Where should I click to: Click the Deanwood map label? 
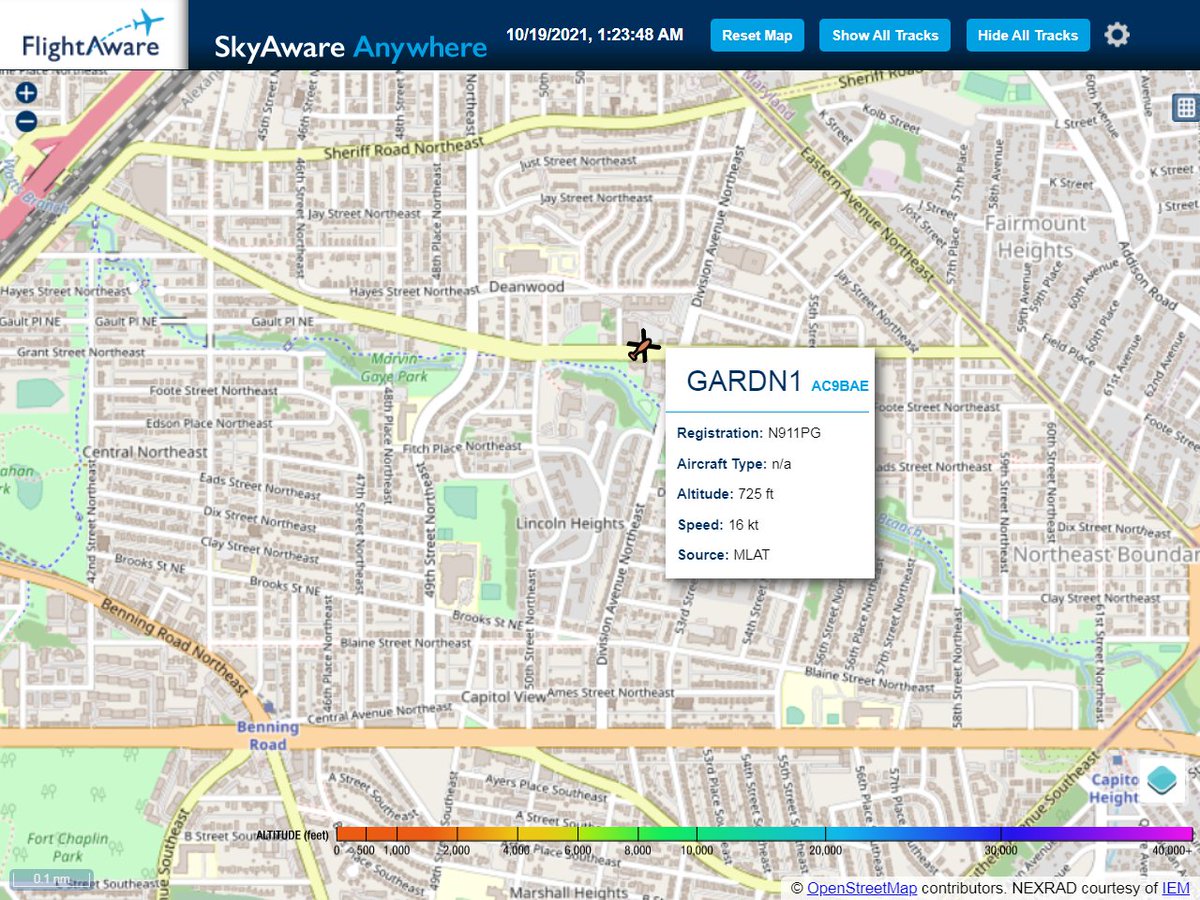(x=527, y=287)
